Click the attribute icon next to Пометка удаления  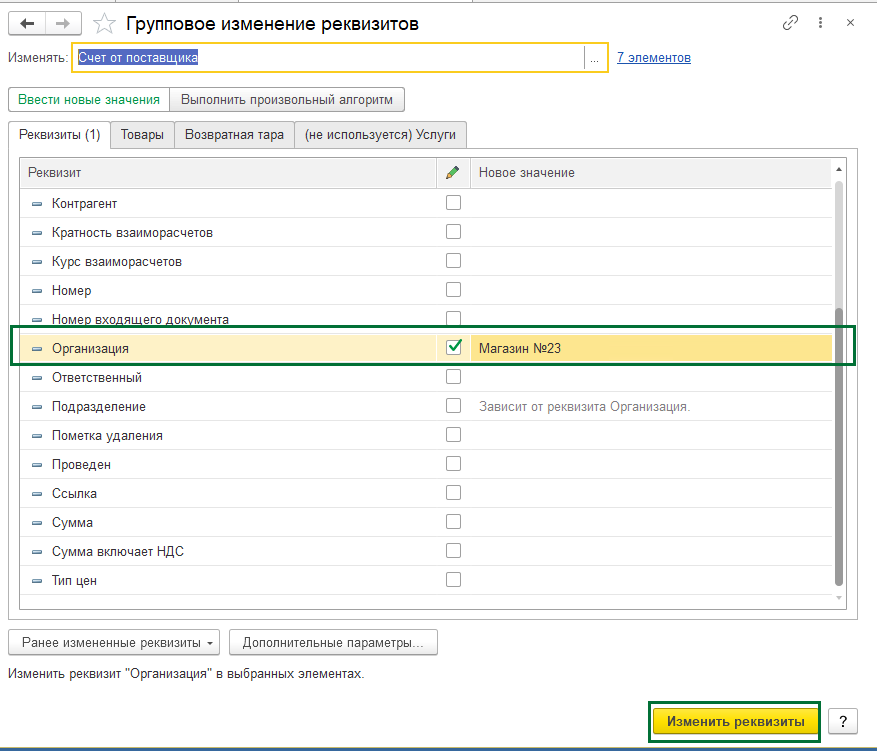pos(37,436)
